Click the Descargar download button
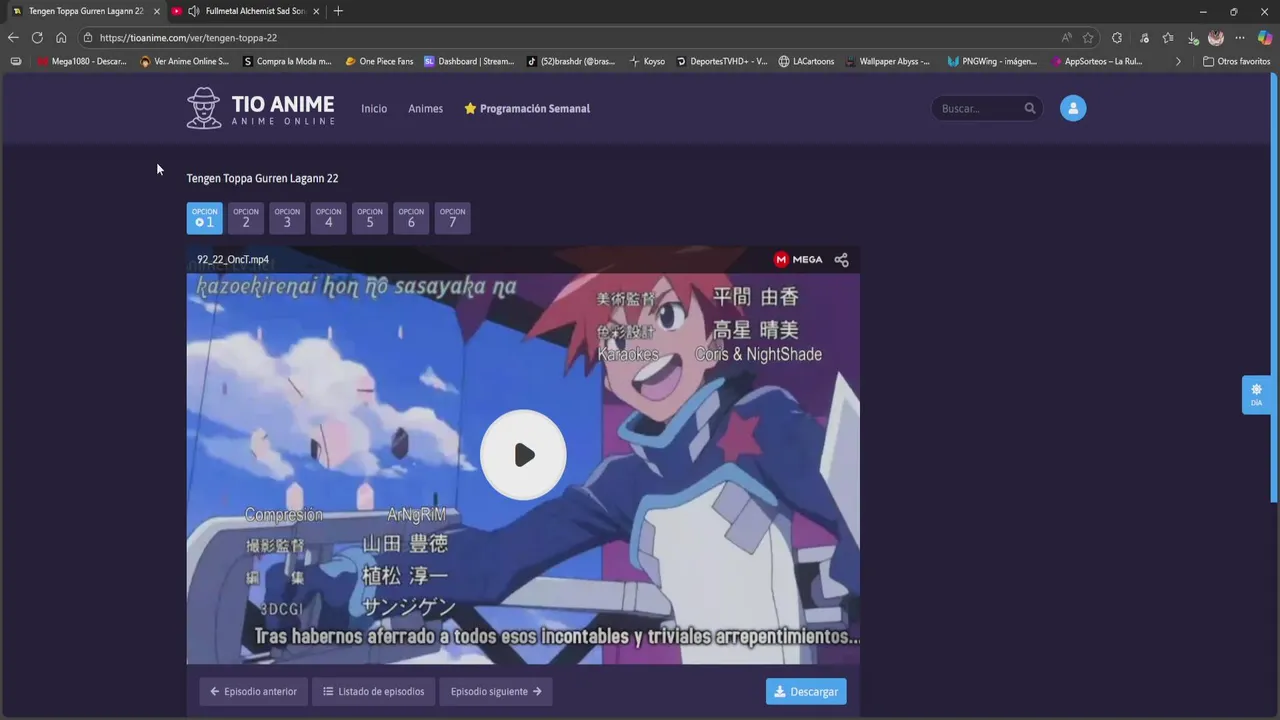 tap(806, 691)
